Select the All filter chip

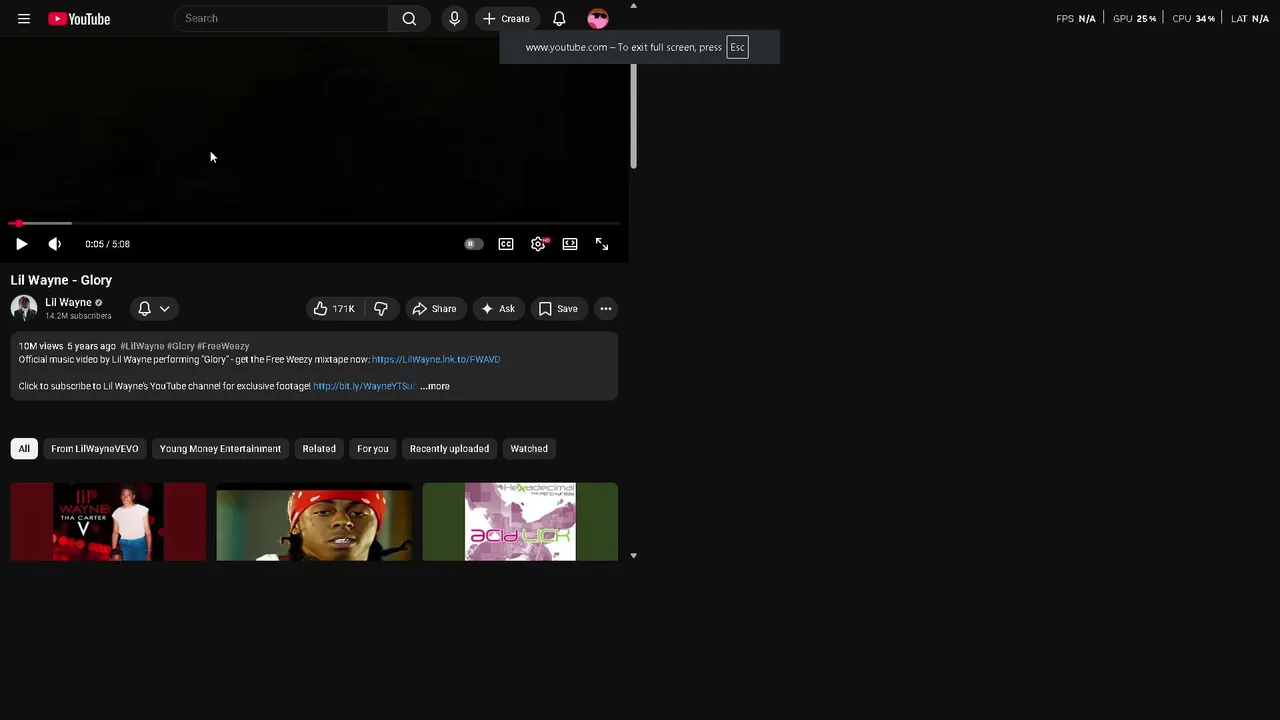[24, 449]
